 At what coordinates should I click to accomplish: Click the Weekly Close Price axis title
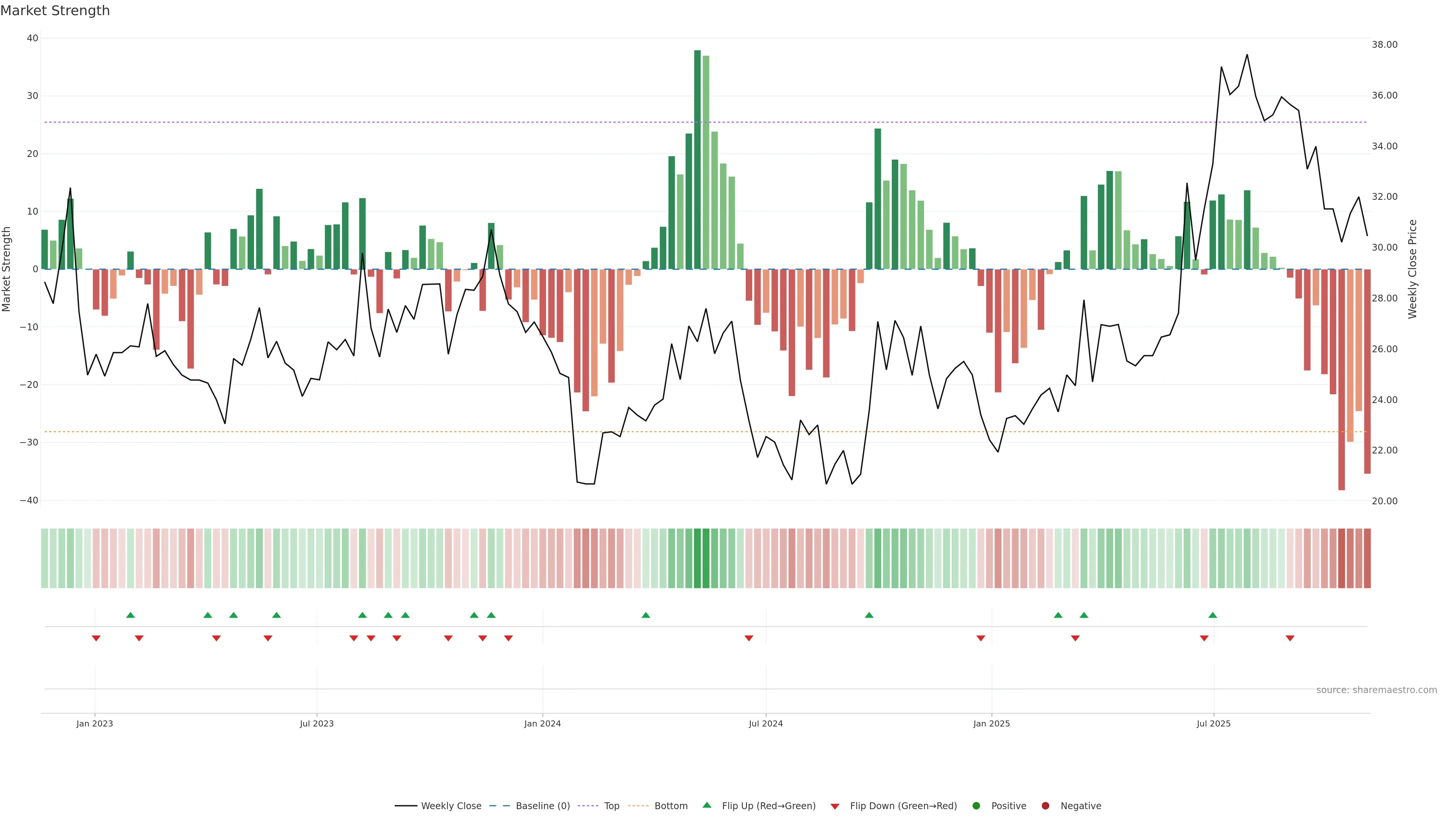(1412, 269)
